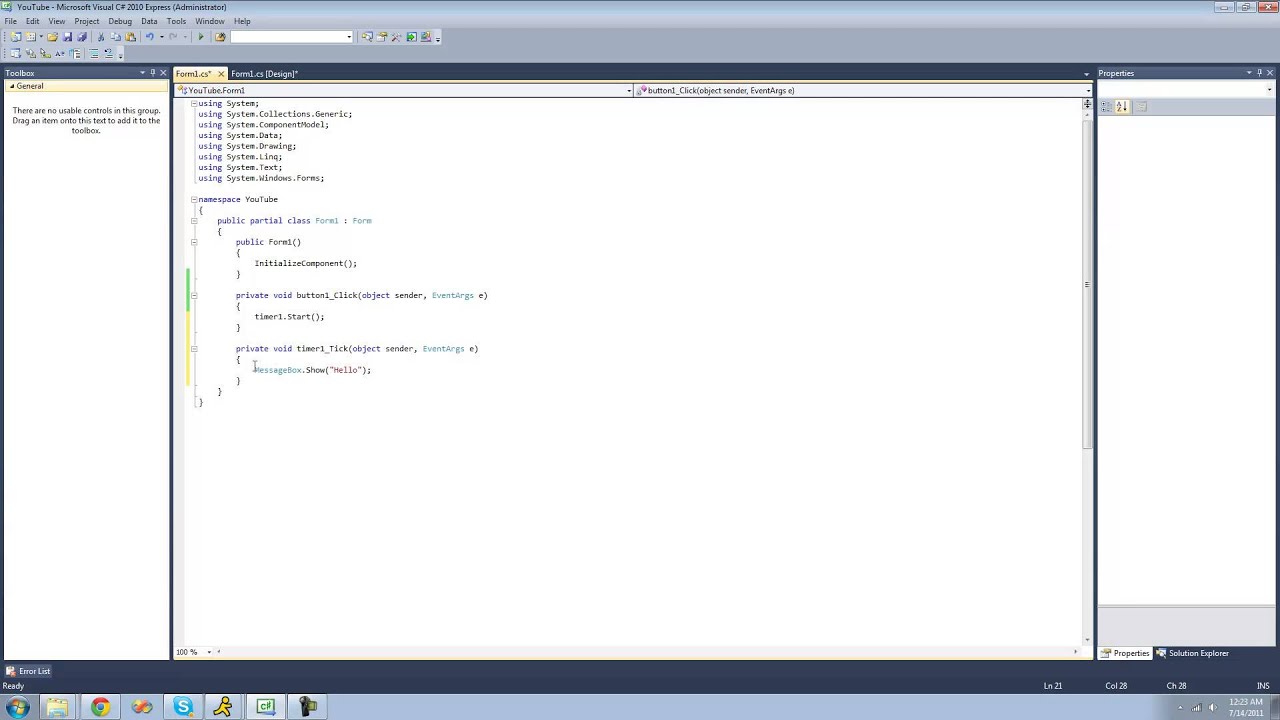Open the Debug menu
Image resolution: width=1280 pixels, height=720 pixels.
[x=120, y=21]
